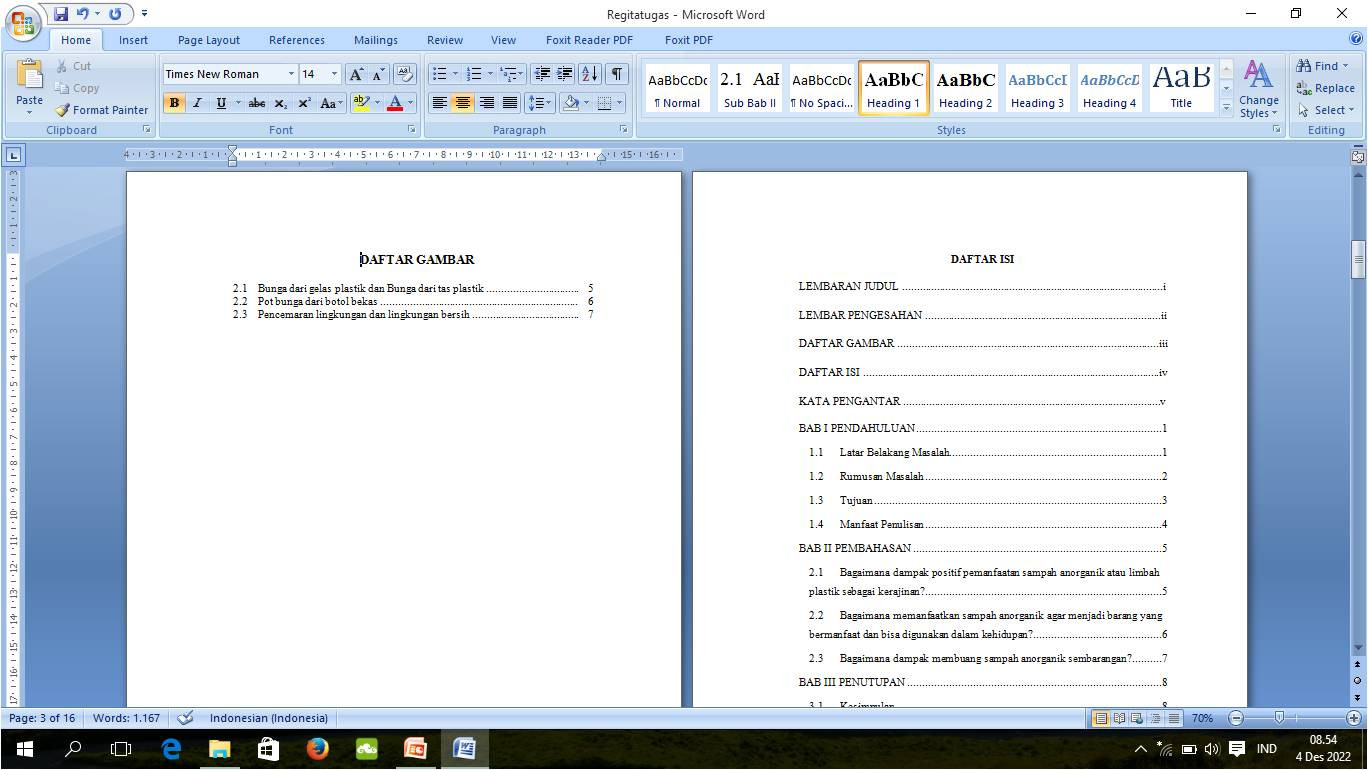Open the Font size dropdown

coord(334,74)
